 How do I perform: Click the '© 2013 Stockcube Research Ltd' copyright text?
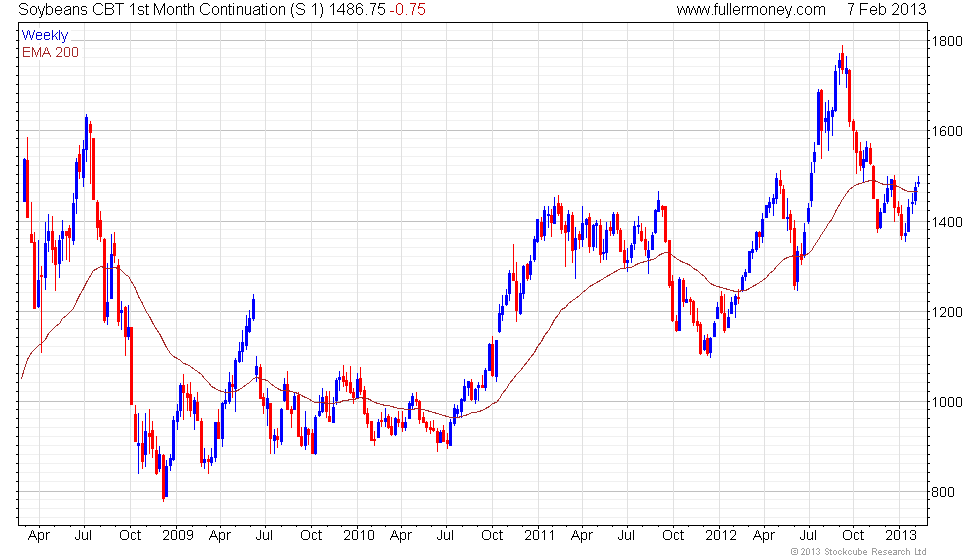click(858, 552)
